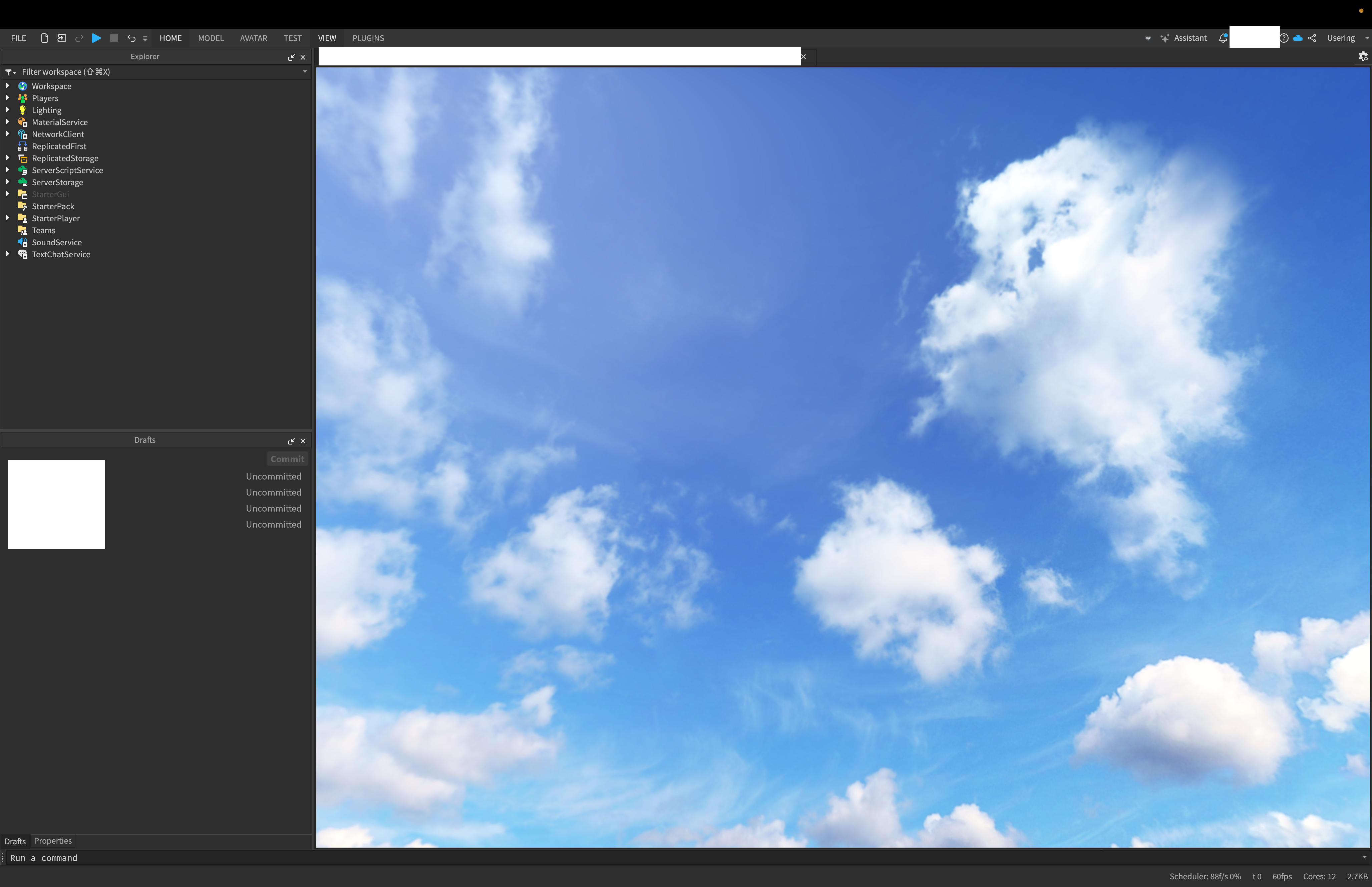1372x887 pixels.
Task: Switch to the HOME ribbon tab
Action: coord(170,38)
